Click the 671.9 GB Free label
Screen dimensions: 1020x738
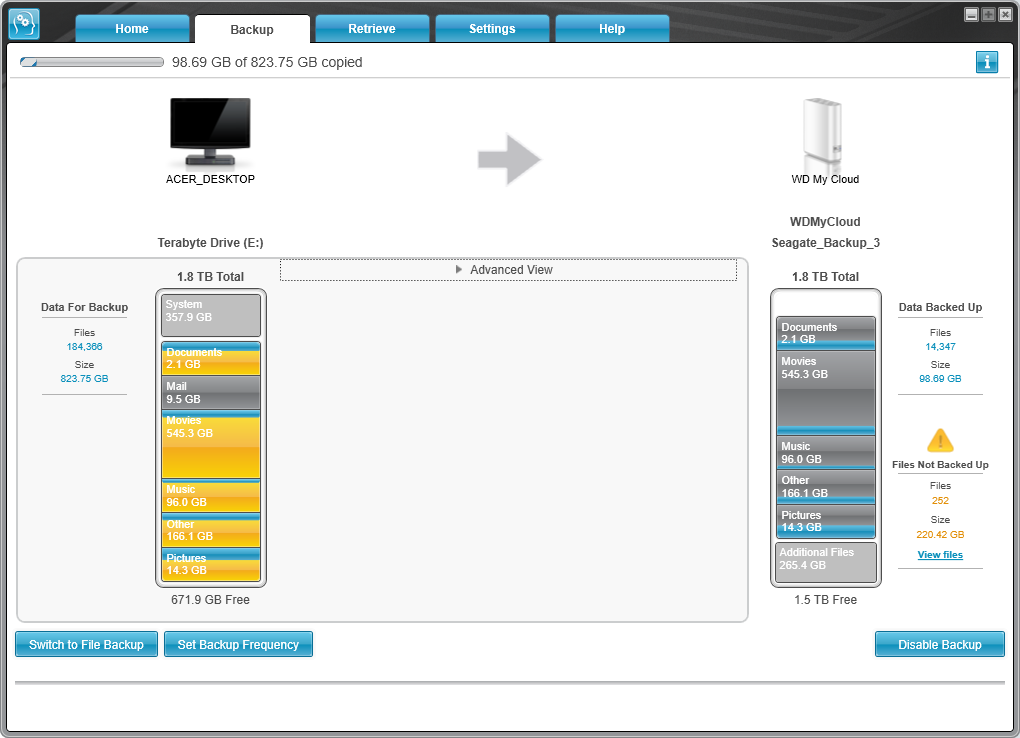[x=210, y=600]
